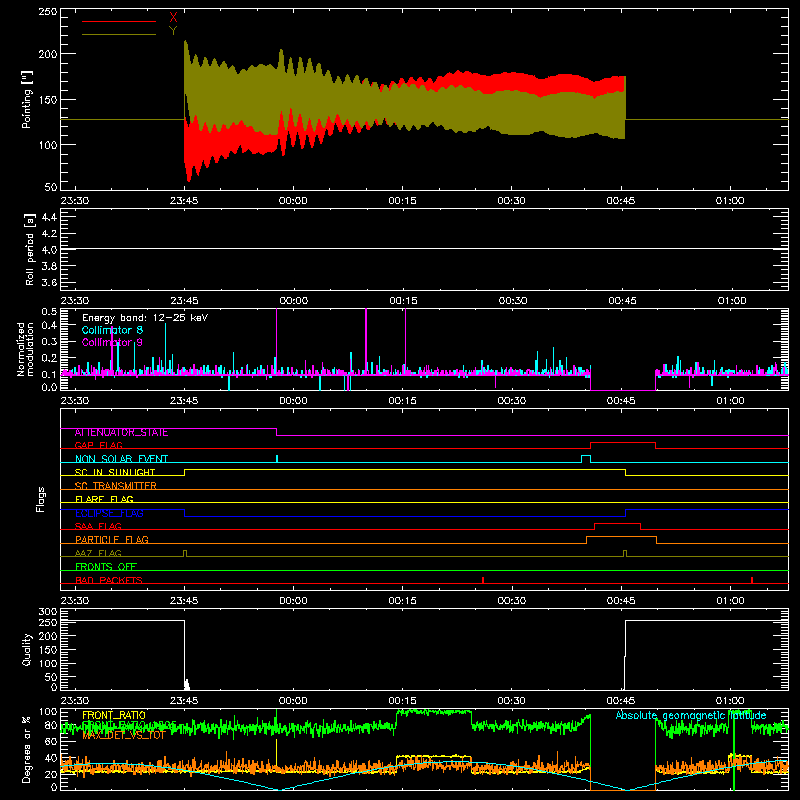Click the Flags axis title

[x=40, y=499]
